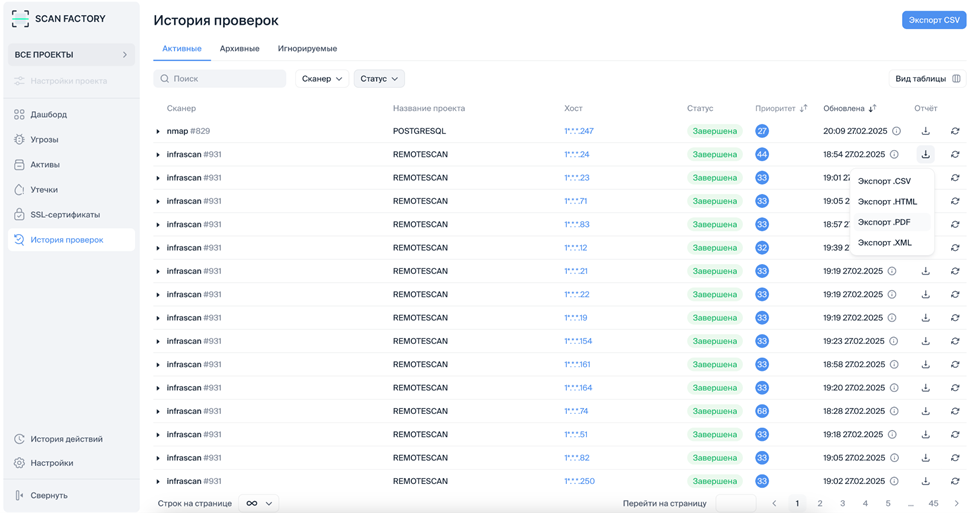This screenshot has width=974, height=513.
Task: Go to Угрозы section
Action: tap(44, 140)
